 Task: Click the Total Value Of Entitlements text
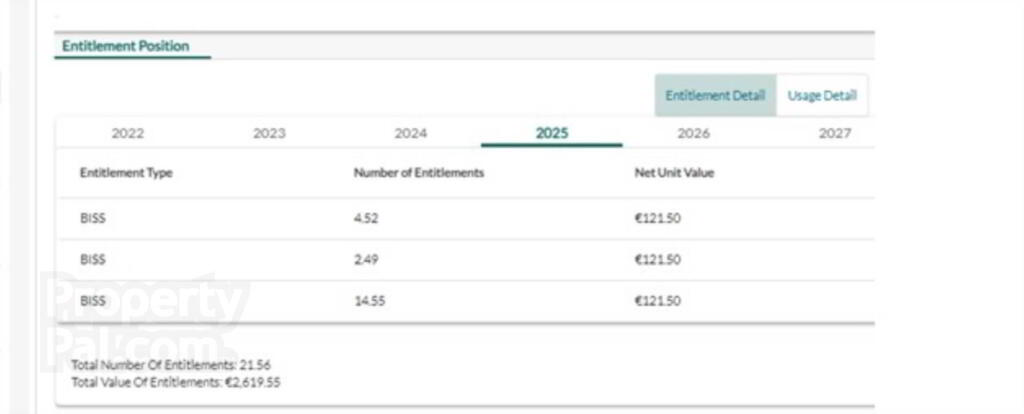point(176,382)
